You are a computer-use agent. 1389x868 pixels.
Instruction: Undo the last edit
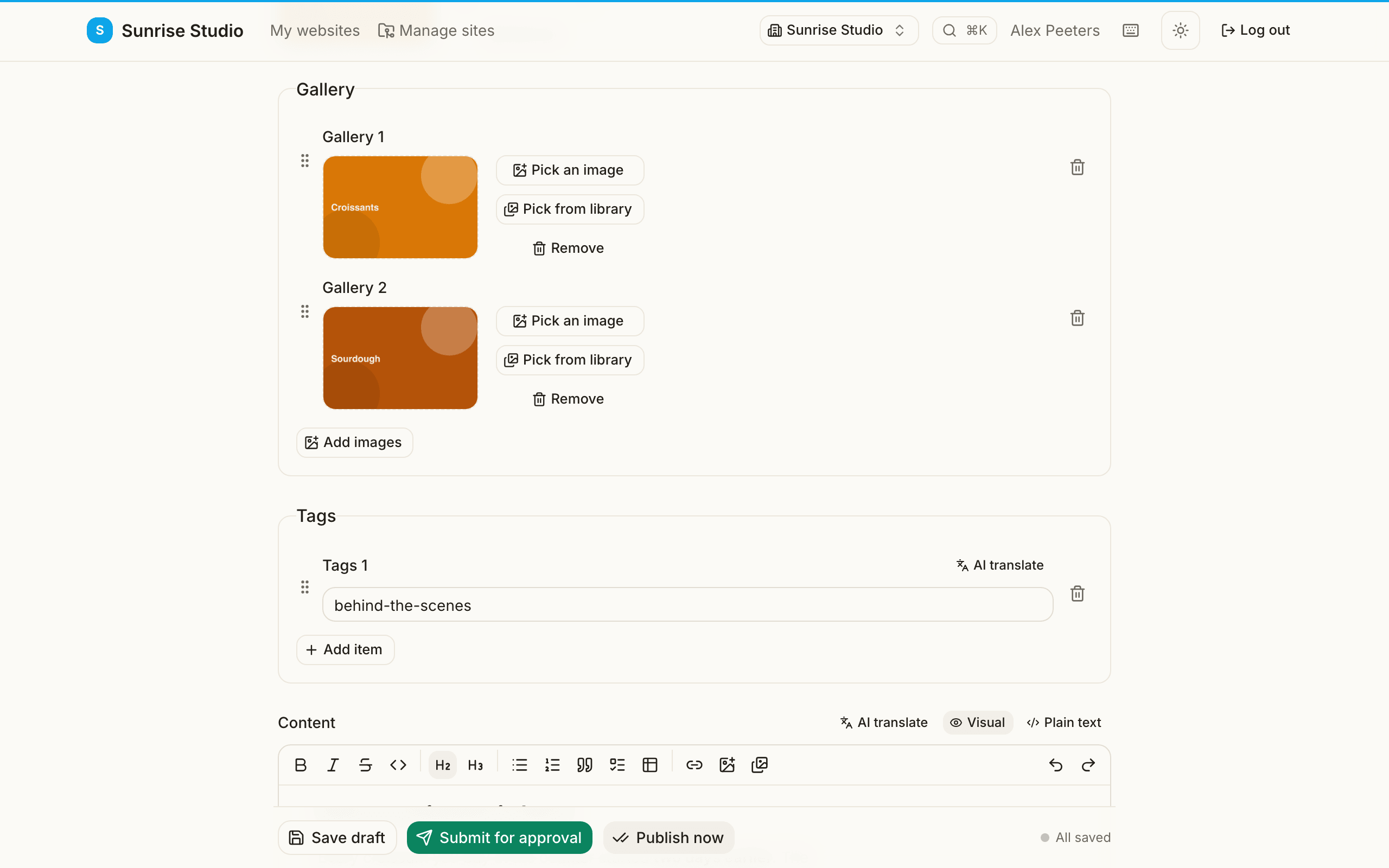pos(1055,765)
